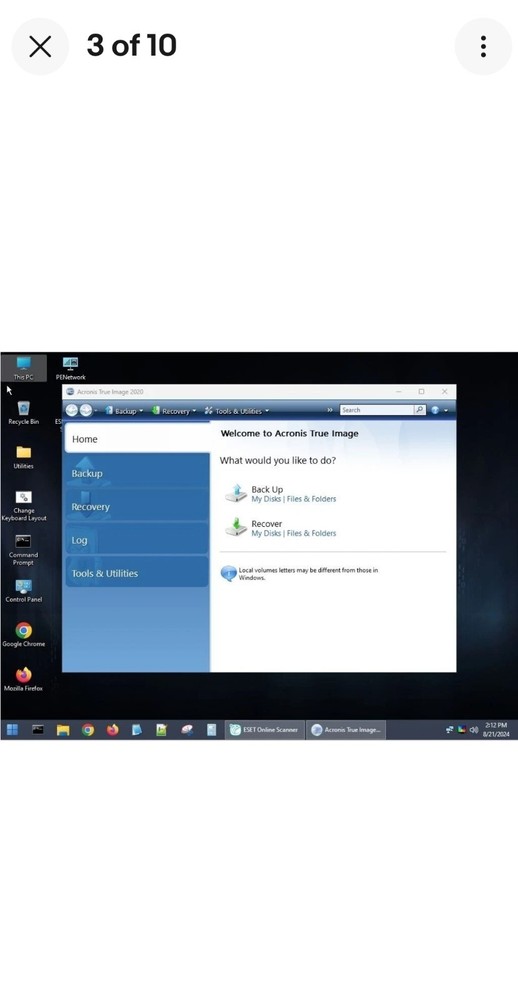The image size is (518, 1000).
Task: Click the search magnifier button
Action: tap(420, 410)
